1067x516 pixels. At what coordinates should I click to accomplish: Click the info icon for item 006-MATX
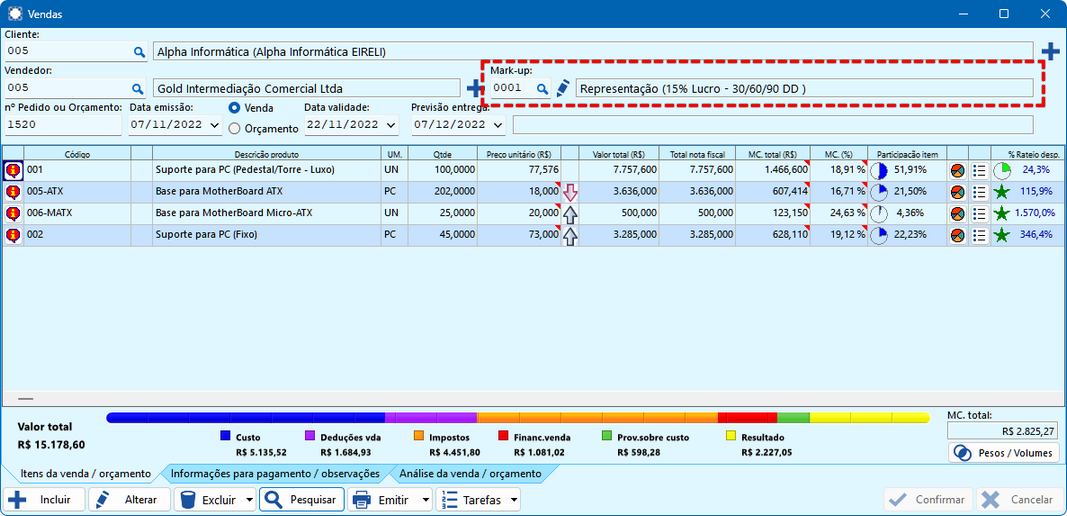coord(13,214)
